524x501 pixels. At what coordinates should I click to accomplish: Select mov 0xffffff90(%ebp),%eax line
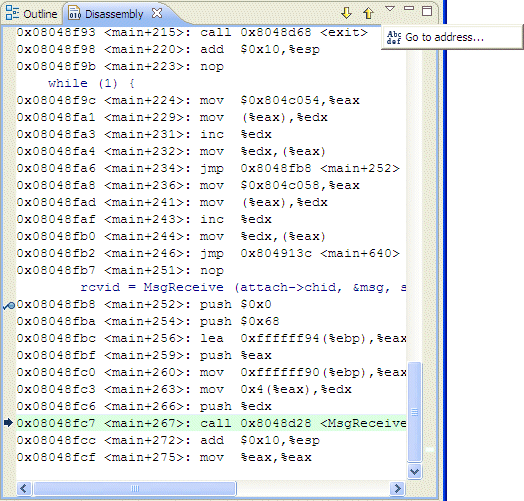[x=212, y=373]
